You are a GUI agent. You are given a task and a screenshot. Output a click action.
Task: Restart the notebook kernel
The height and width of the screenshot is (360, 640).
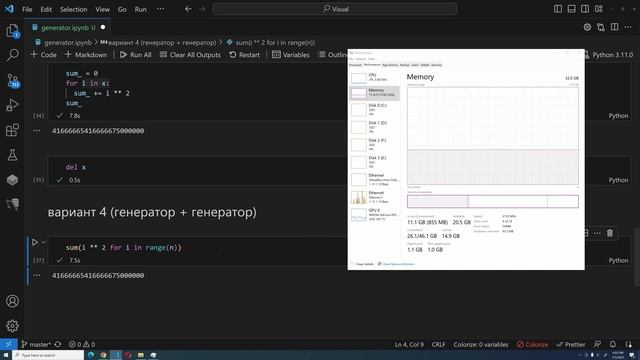[x=244, y=55]
